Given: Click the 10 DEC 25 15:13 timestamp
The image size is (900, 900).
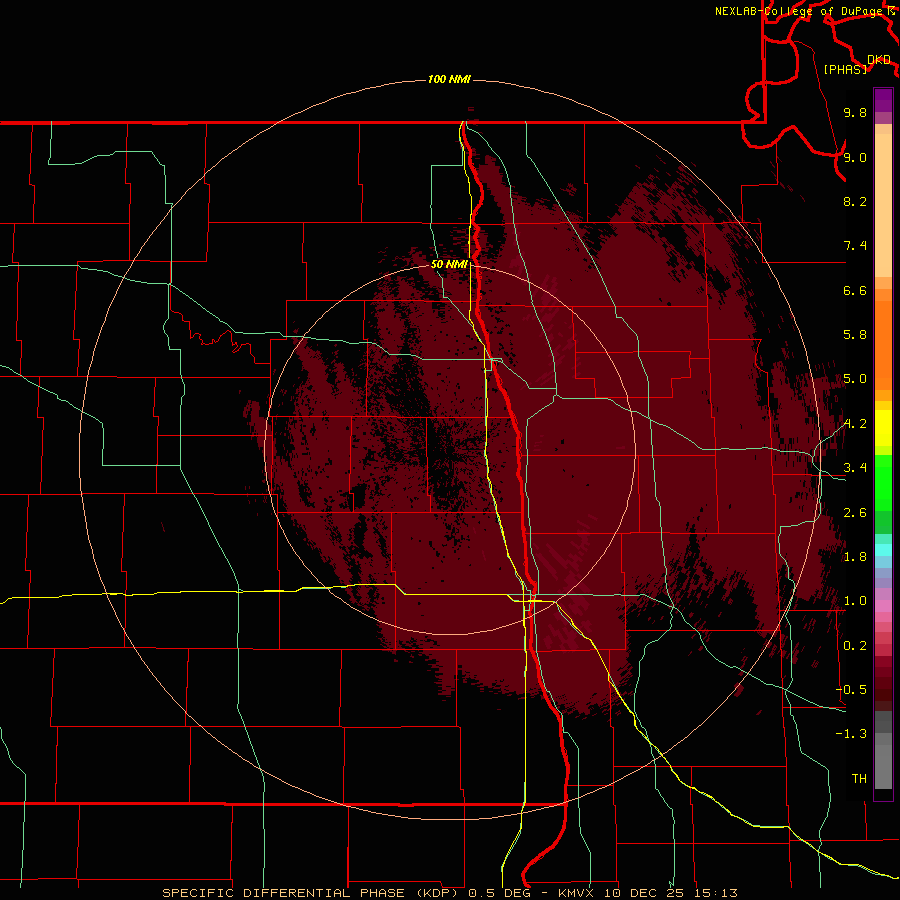Looking at the screenshot, I should pyautogui.click(x=670, y=893).
